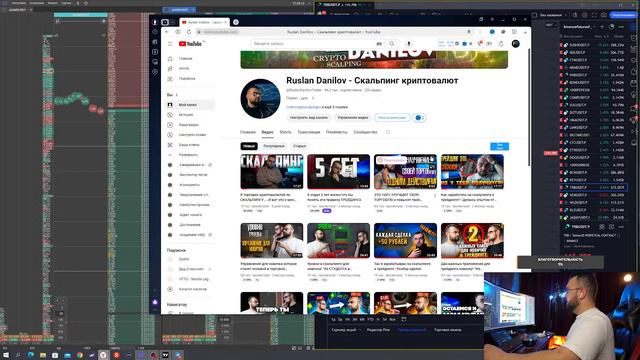
Task: Start voice search with the microphone icon
Action: pos(409,44)
